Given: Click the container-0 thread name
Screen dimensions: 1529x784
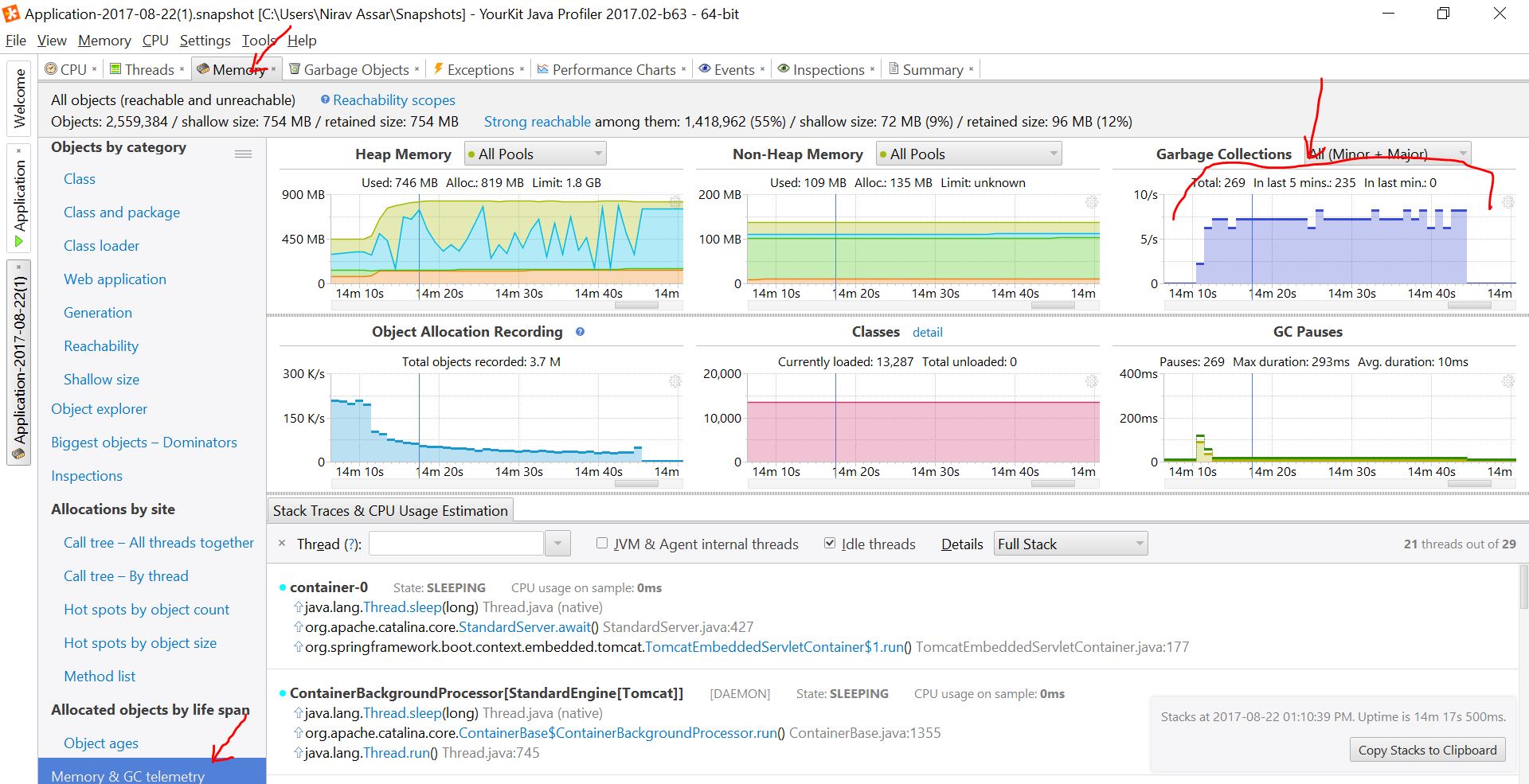Looking at the screenshot, I should click(x=329, y=587).
